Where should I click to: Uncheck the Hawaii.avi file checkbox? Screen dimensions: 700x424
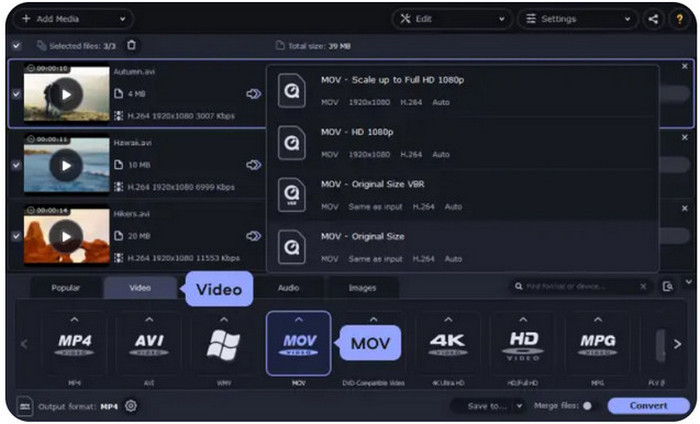click(x=17, y=165)
